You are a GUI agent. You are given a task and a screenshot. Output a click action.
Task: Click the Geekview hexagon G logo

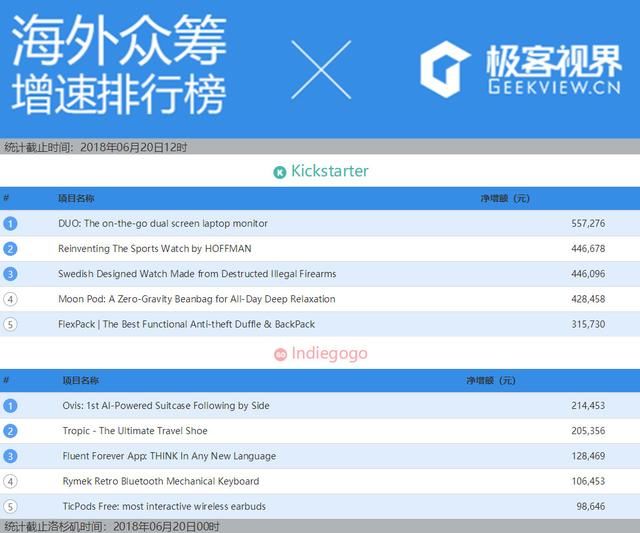(x=445, y=69)
